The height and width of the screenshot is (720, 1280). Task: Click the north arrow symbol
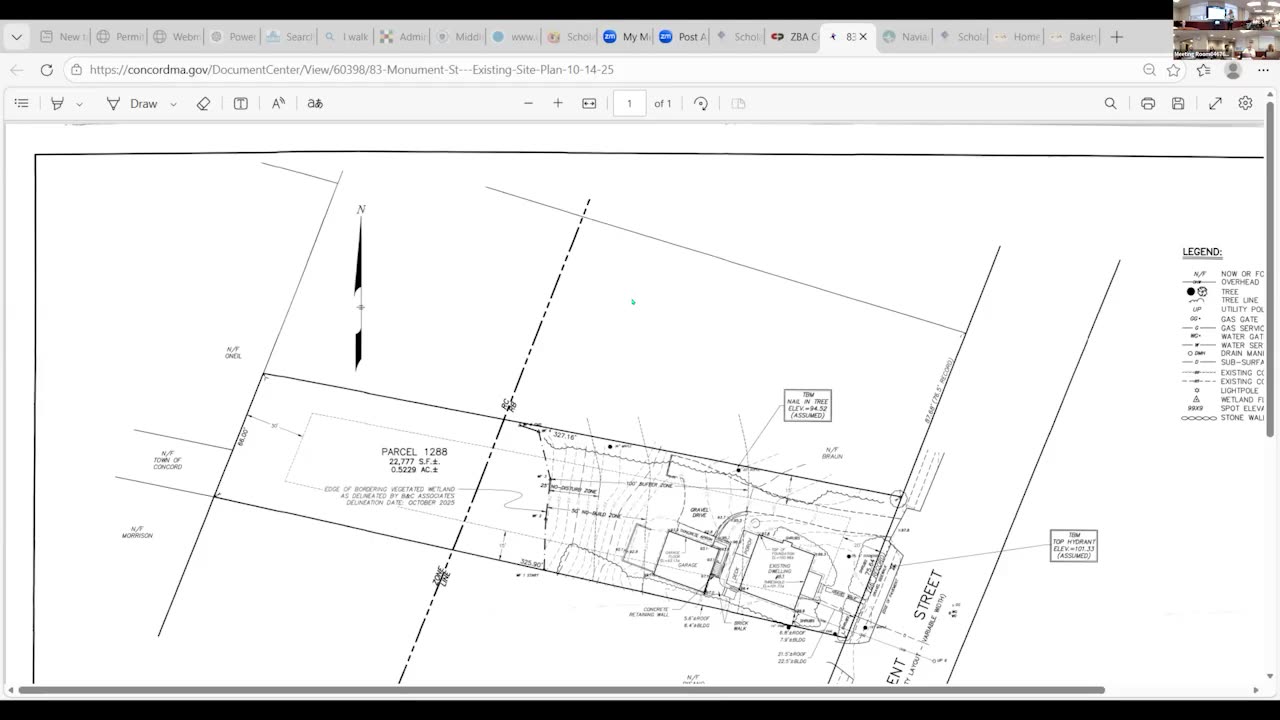click(x=360, y=287)
